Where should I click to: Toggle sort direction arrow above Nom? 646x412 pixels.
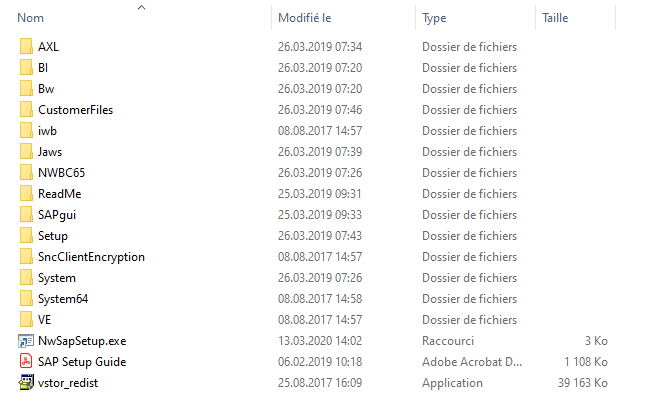tap(141, 7)
